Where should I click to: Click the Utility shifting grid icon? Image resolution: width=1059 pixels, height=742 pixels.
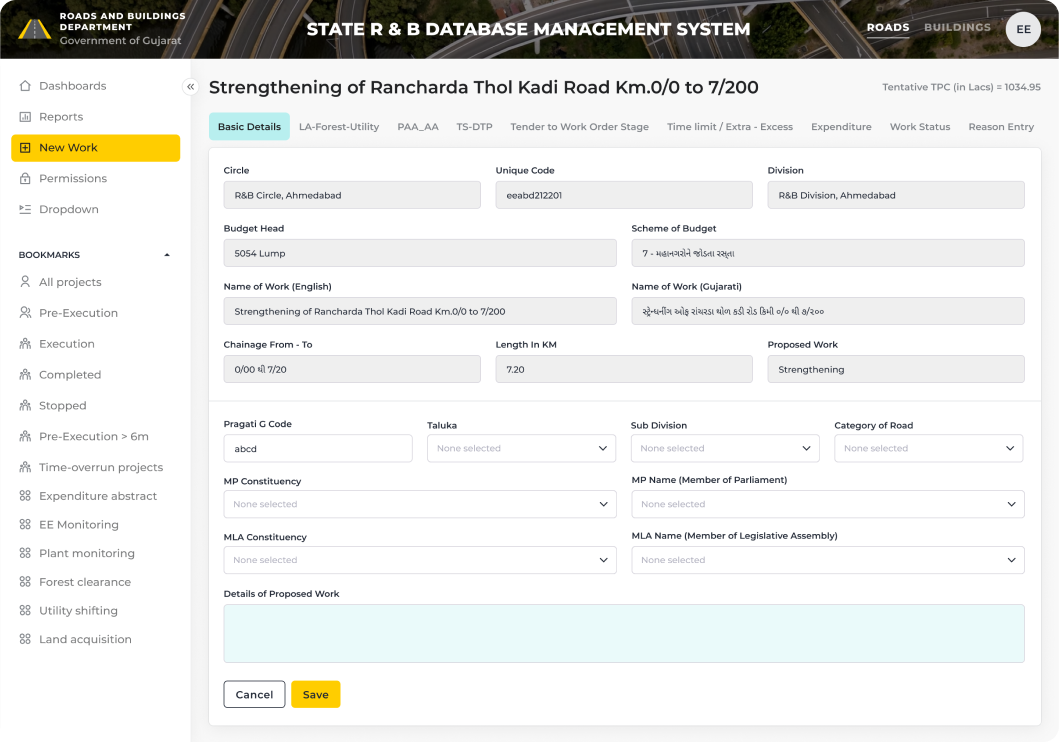pos(25,610)
